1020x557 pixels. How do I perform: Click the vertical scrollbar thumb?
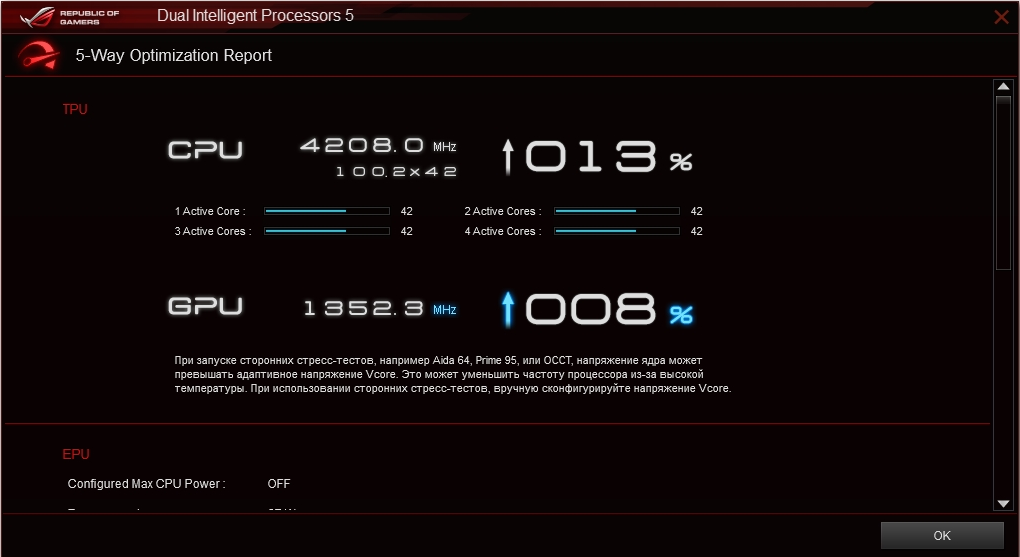[1003, 182]
